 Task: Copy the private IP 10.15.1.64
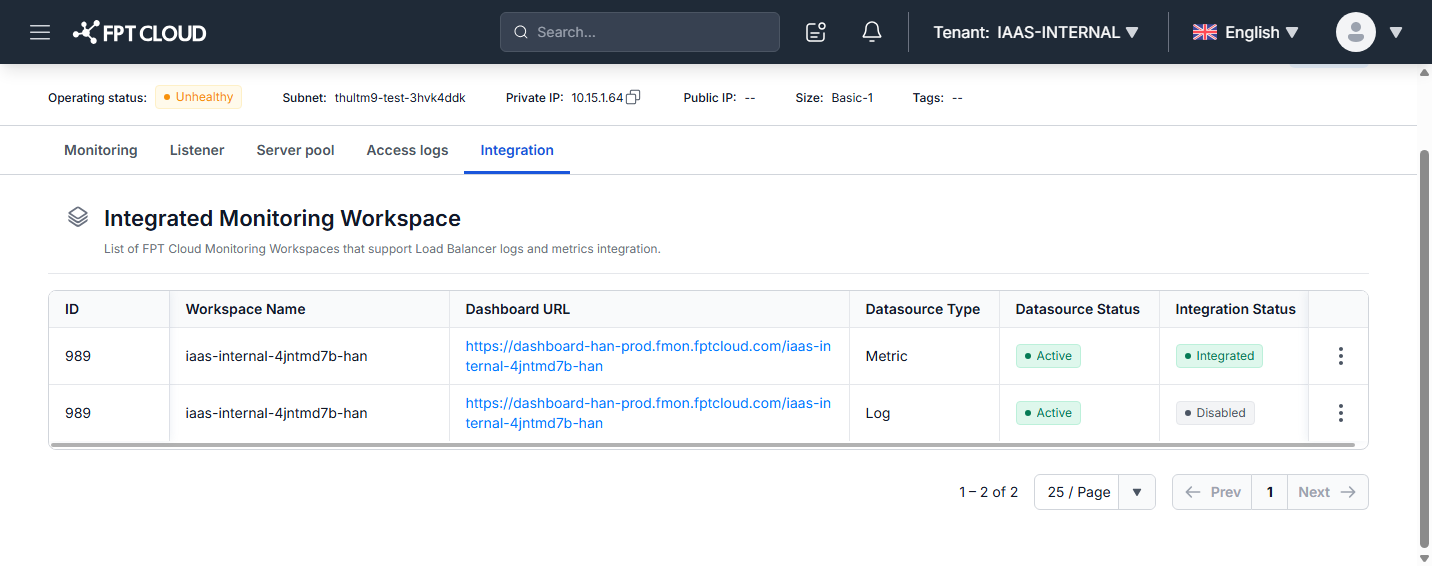(x=633, y=98)
